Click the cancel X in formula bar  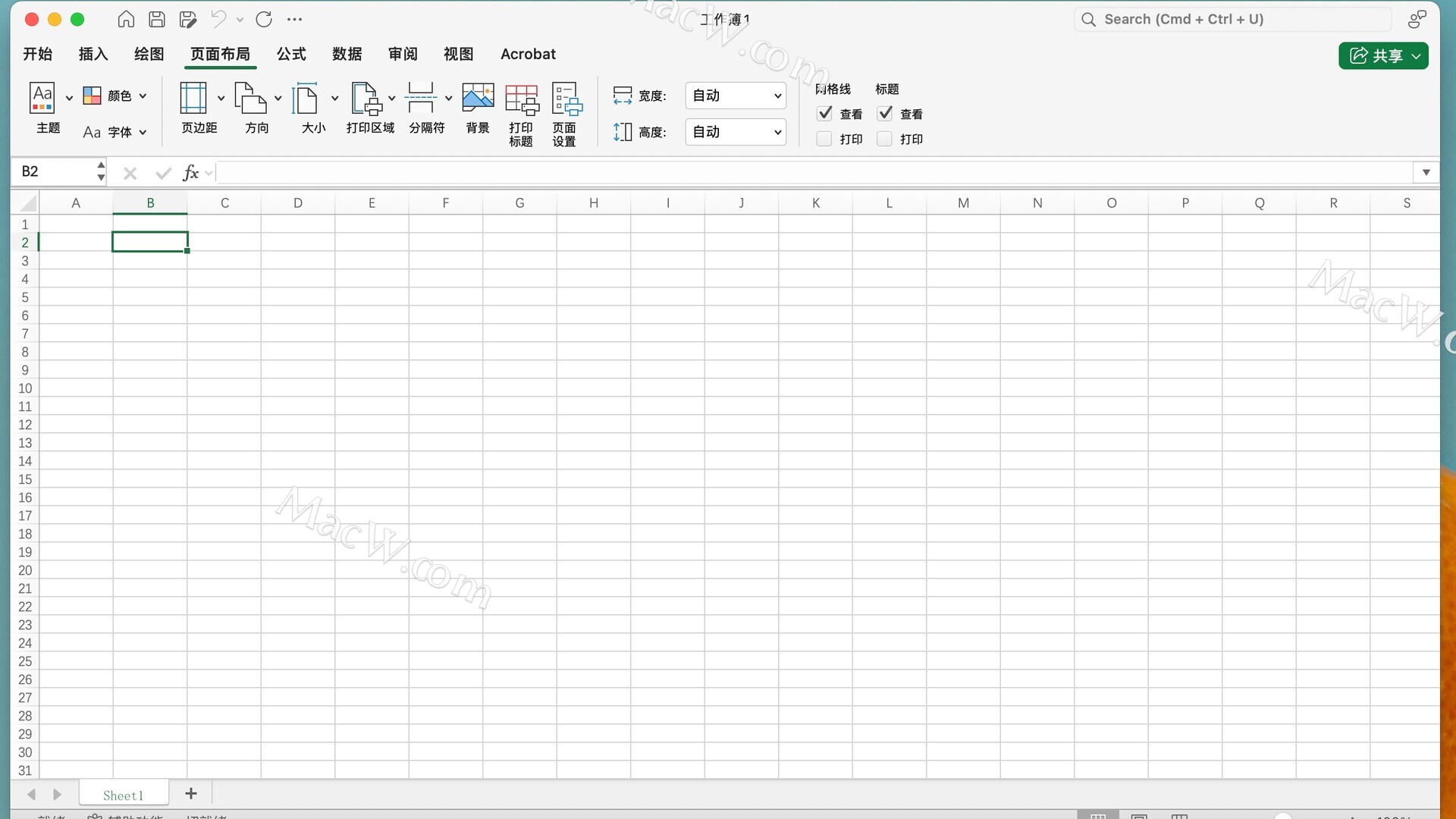tap(130, 173)
